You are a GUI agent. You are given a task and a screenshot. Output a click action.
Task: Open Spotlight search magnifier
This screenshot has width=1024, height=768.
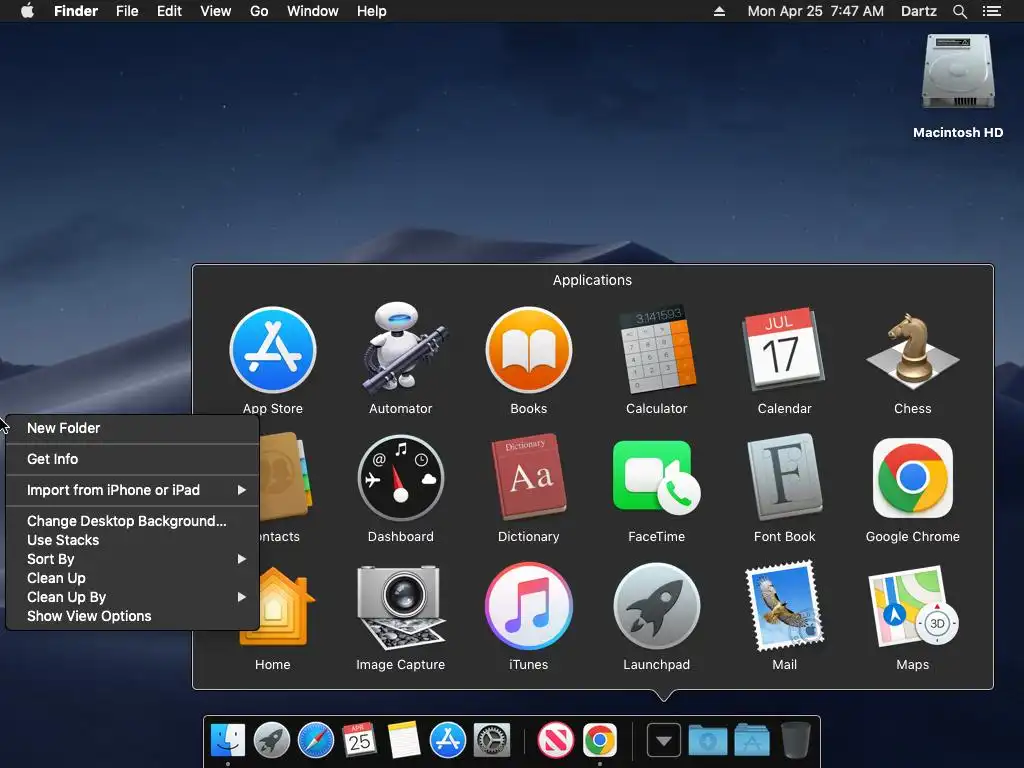point(959,11)
